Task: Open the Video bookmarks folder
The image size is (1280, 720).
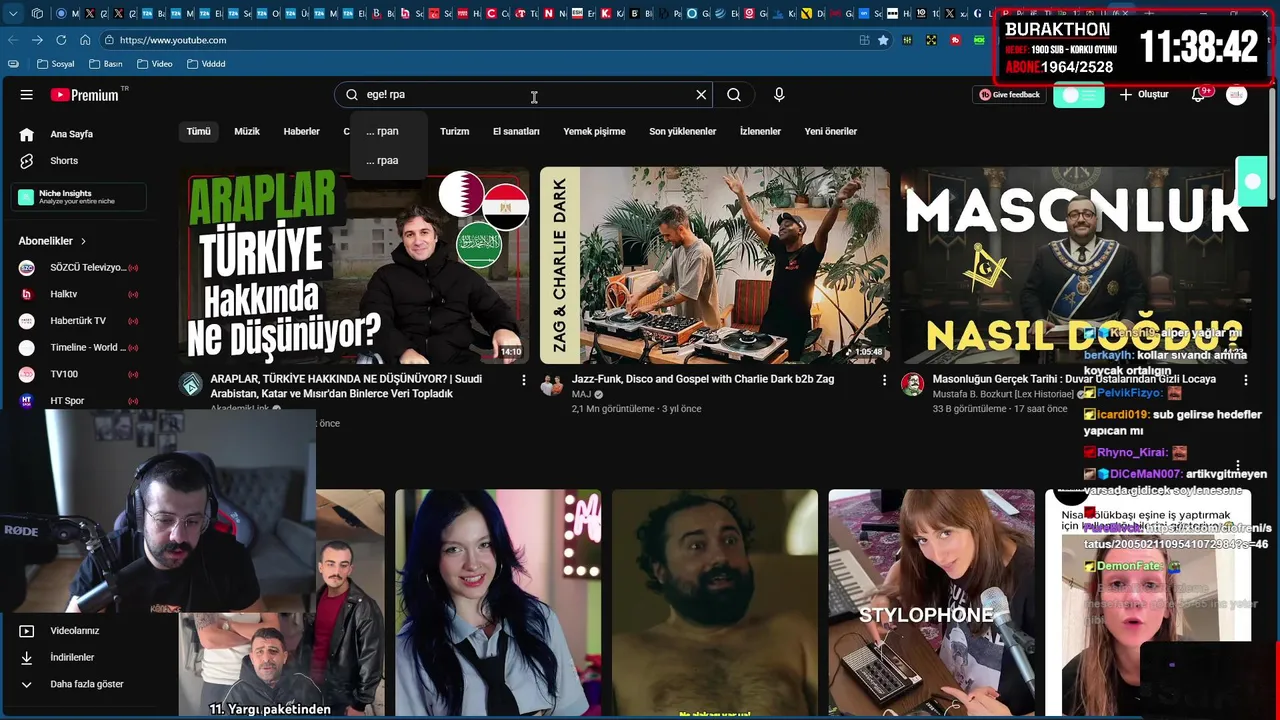Action: click(155, 64)
